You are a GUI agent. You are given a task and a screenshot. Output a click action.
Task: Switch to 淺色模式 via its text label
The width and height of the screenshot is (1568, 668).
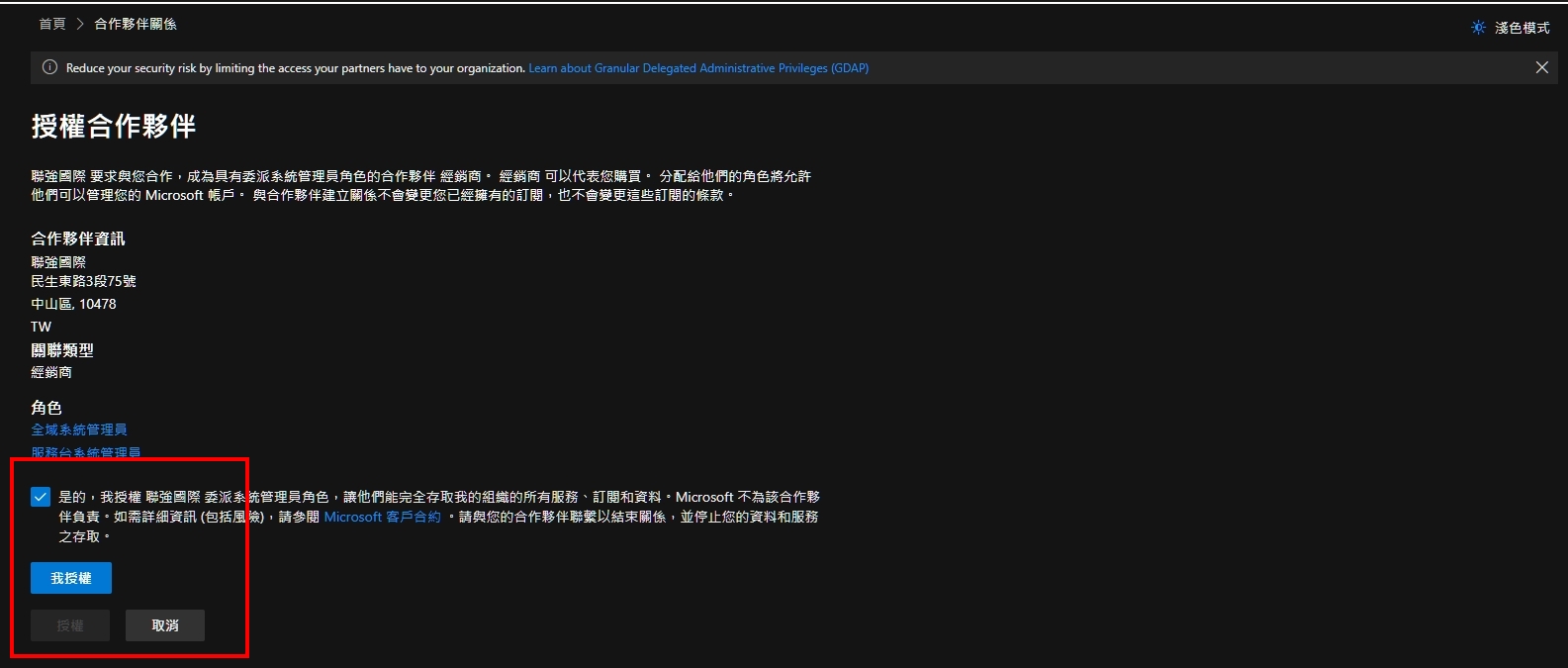coord(1522,28)
